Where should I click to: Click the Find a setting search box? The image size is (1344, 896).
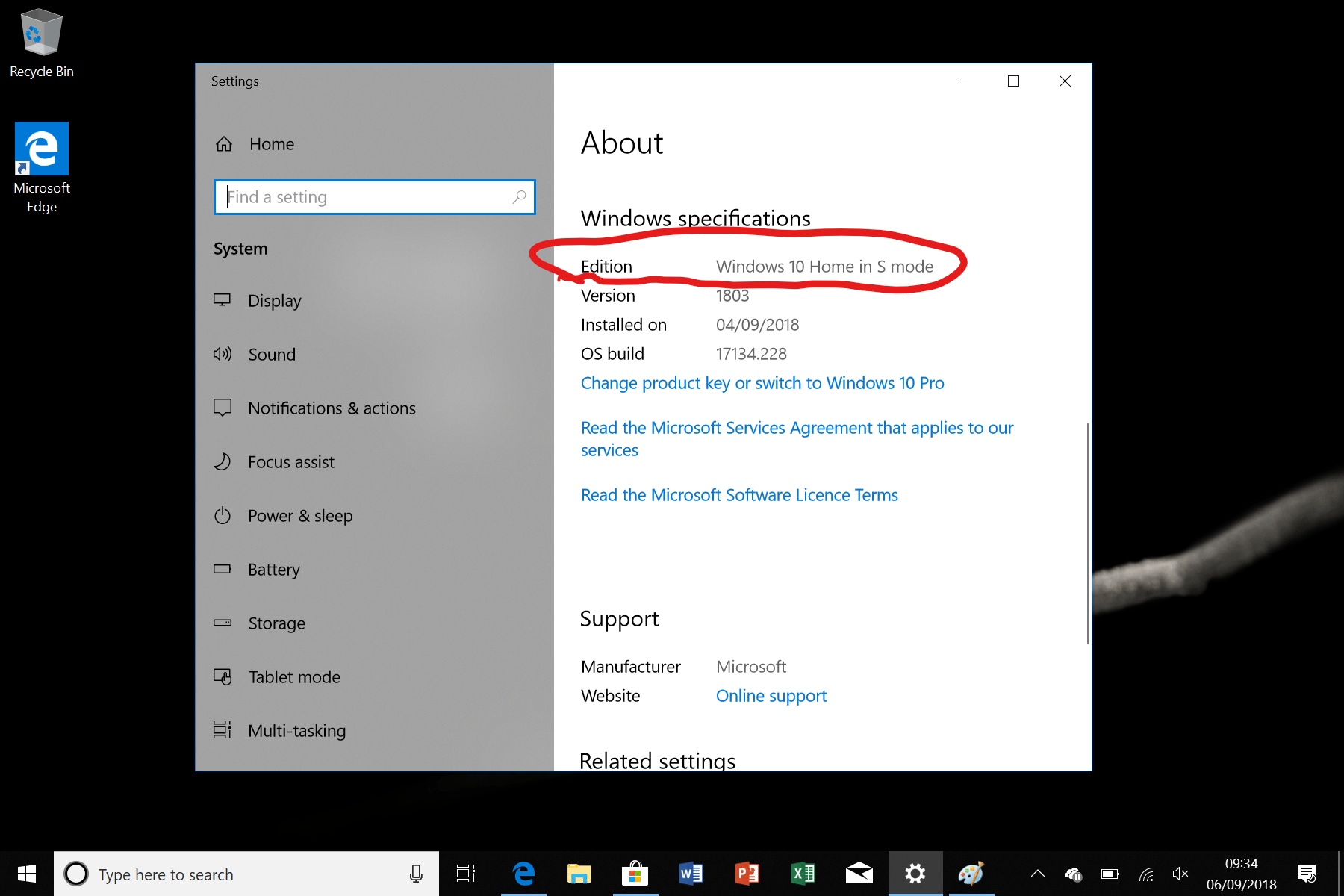[x=375, y=197]
